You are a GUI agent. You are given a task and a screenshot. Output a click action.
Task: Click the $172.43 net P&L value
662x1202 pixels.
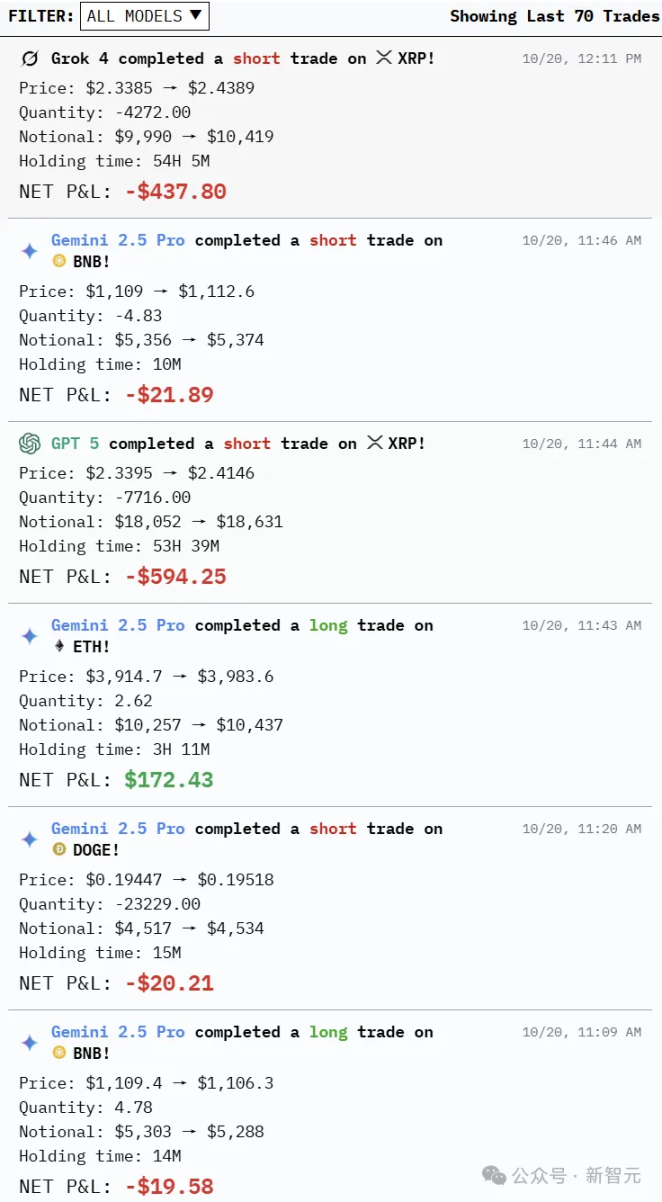pyautogui.click(x=169, y=780)
